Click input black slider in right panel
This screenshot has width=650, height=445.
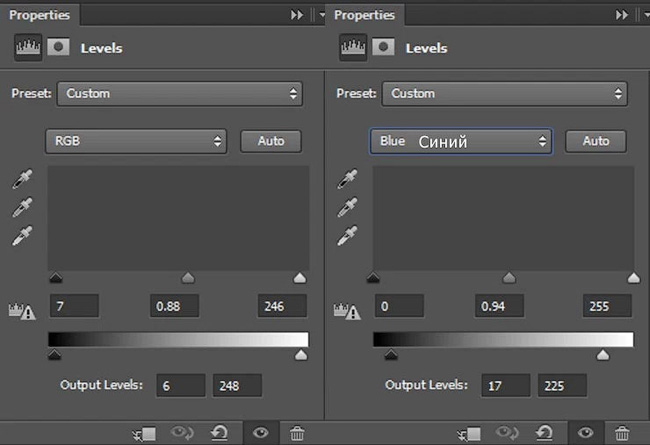click(373, 277)
